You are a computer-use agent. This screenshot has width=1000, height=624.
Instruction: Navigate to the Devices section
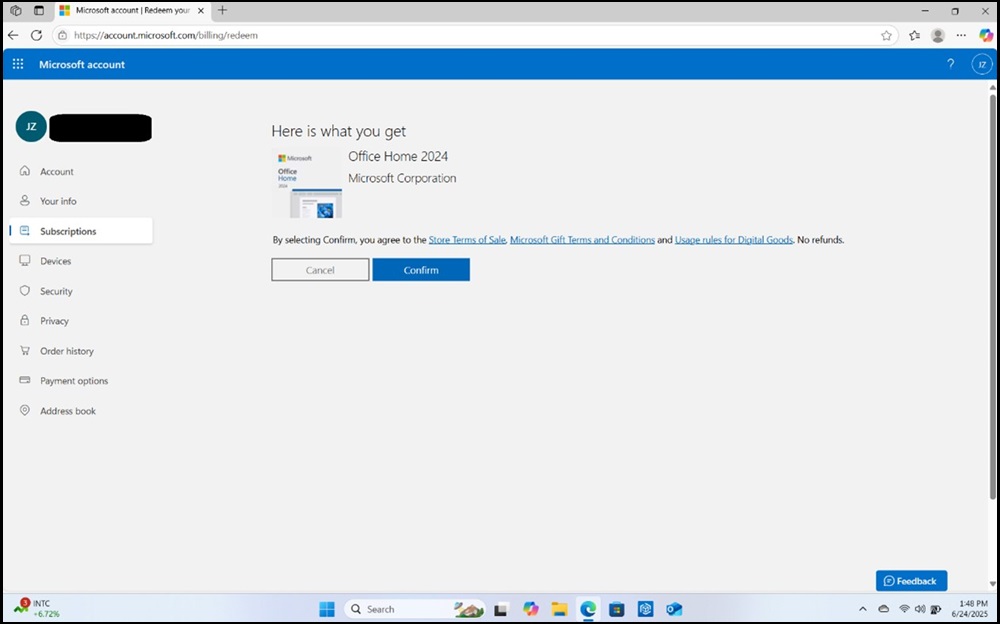click(55, 261)
